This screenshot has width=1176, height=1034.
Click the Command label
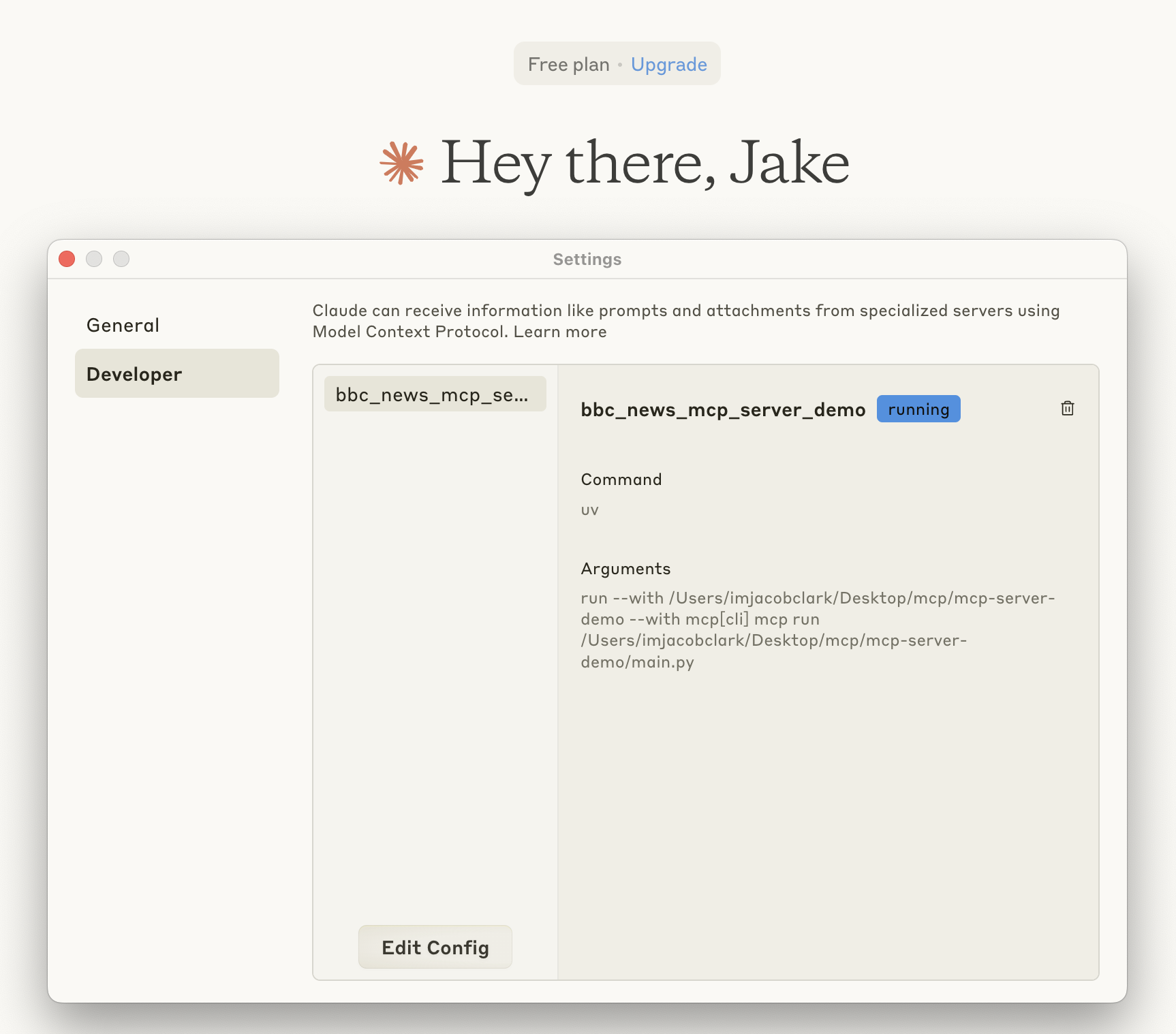click(x=621, y=480)
